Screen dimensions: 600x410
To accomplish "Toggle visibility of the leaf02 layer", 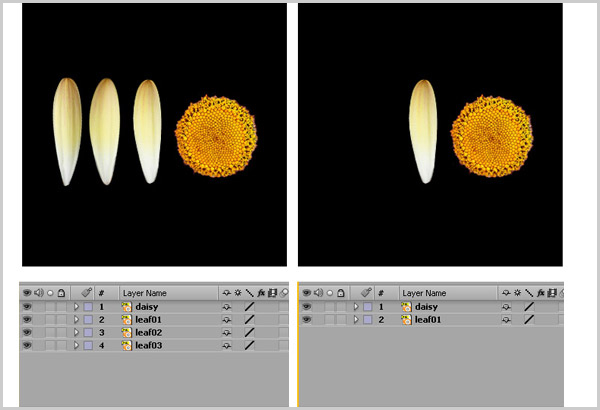I will (27, 332).
